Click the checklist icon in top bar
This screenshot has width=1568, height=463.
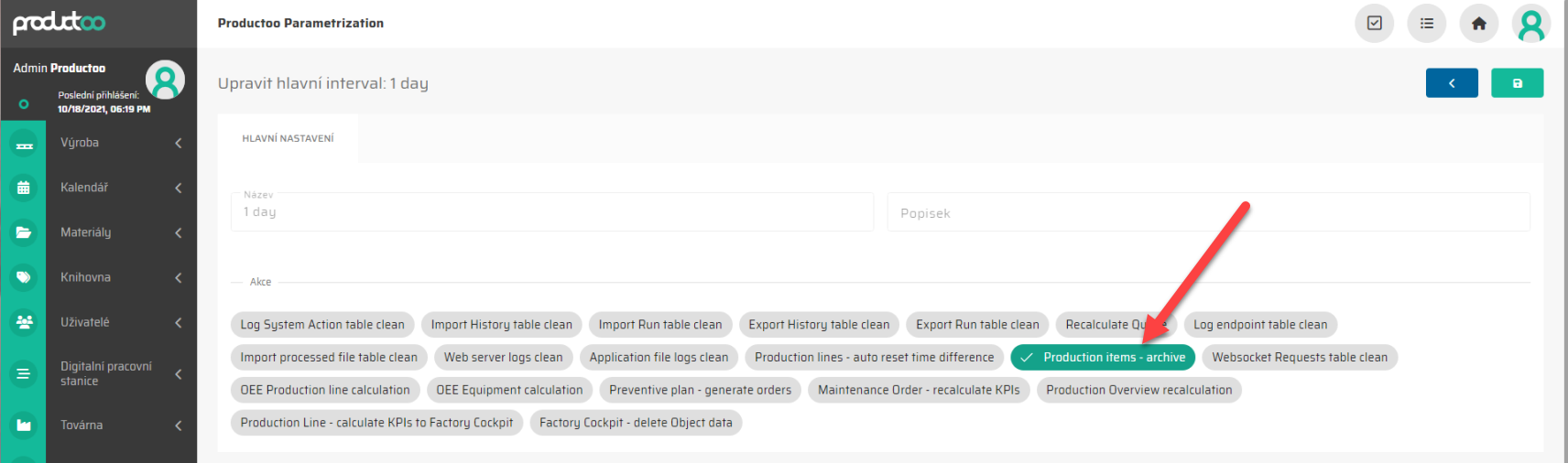1374,24
